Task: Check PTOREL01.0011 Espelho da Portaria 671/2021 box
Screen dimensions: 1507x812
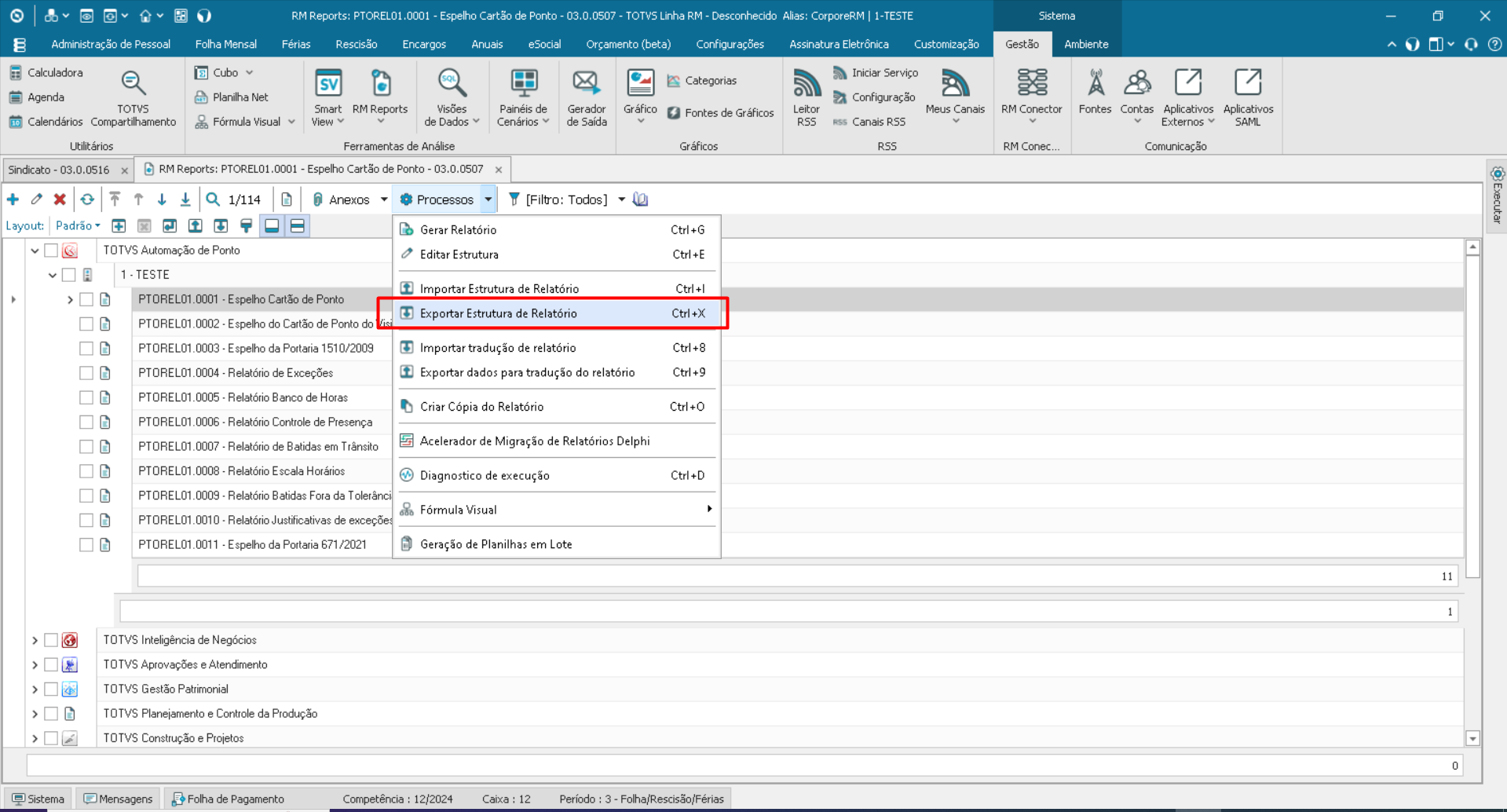Action: tap(86, 545)
